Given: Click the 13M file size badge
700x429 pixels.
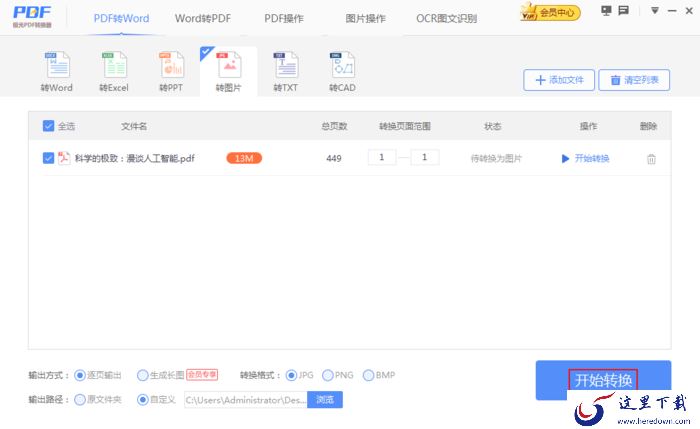Looking at the screenshot, I should (x=244, y=158).
